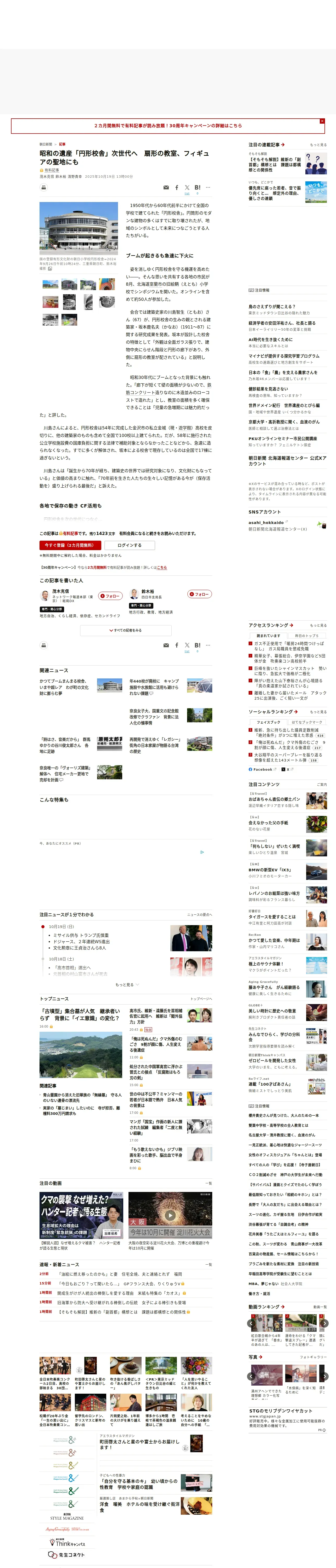Follow writer 鈴木裕

199,594
